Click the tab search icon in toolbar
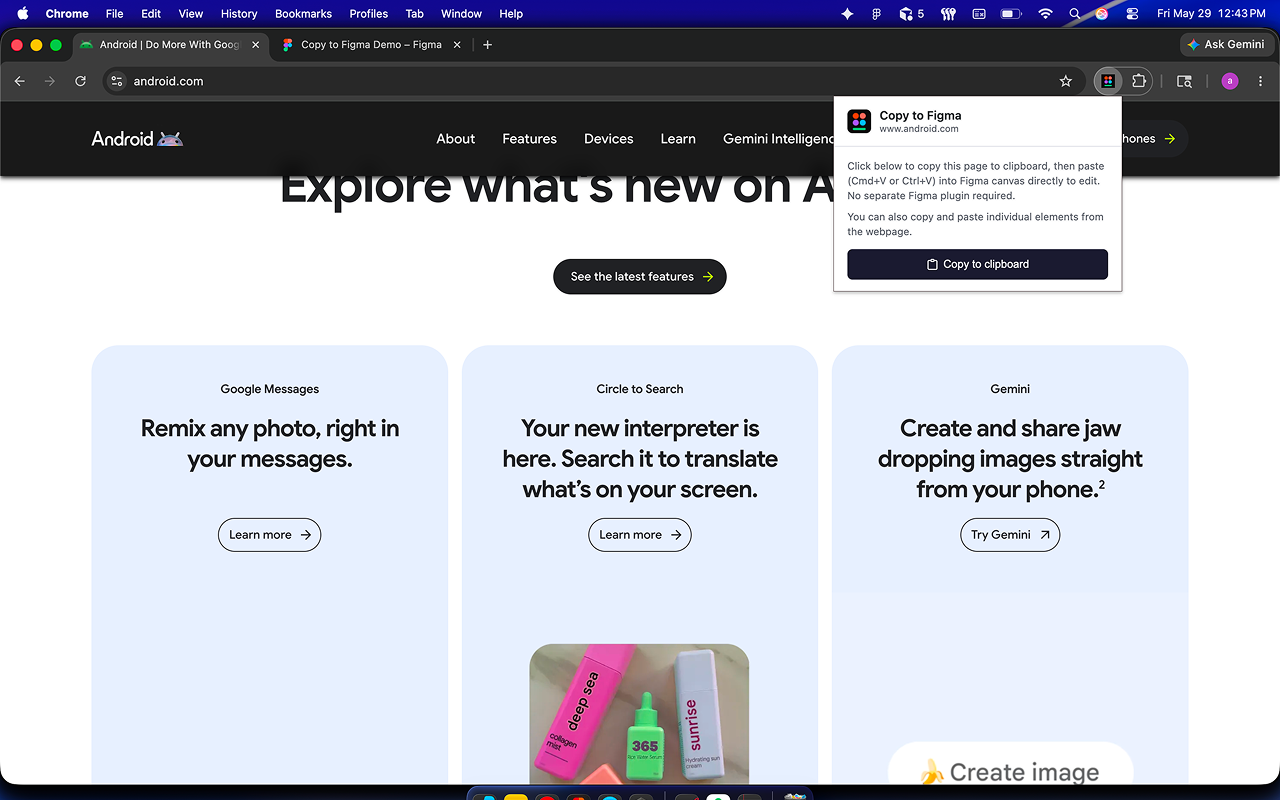Image resolution: width=1280 pixels, height=800 pixels. coord(1184,81)
